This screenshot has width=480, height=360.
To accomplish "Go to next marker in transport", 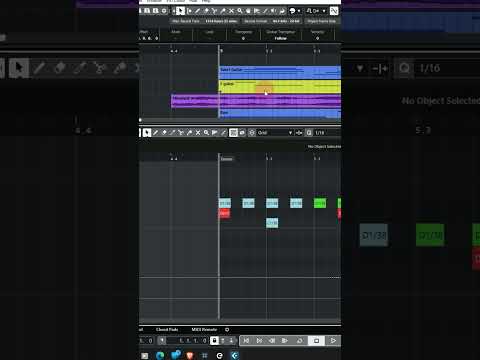I will pos(259,341).
